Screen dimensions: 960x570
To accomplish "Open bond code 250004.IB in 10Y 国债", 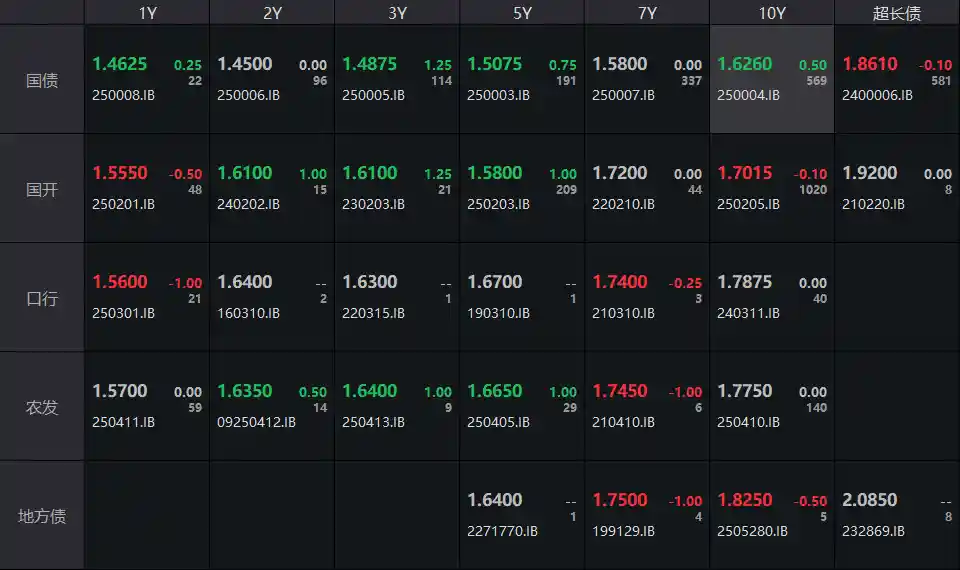I will click(748, 95).
